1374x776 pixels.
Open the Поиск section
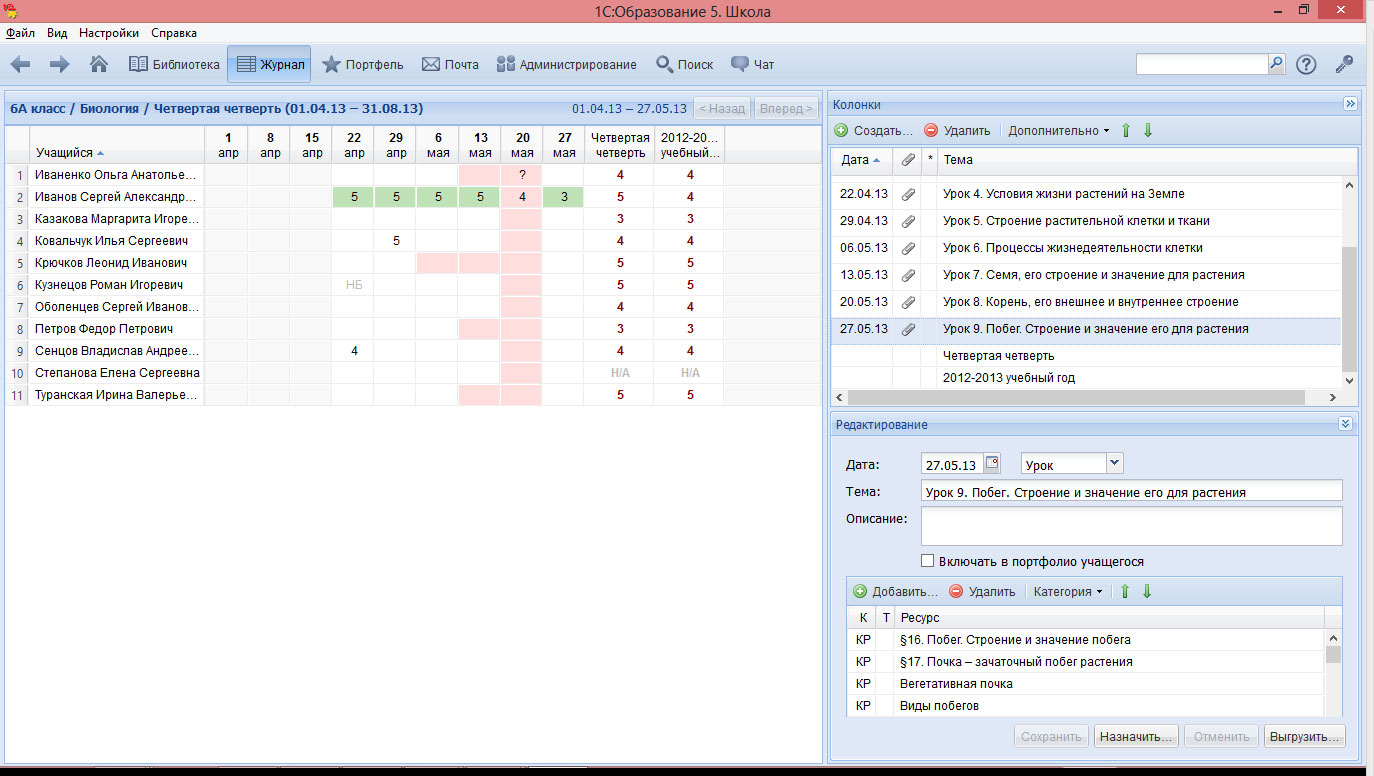coord(685,65)
